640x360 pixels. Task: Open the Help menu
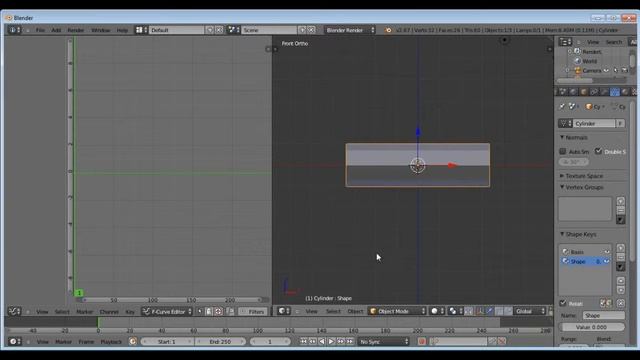pyautogui.click(x=122, y=30)
